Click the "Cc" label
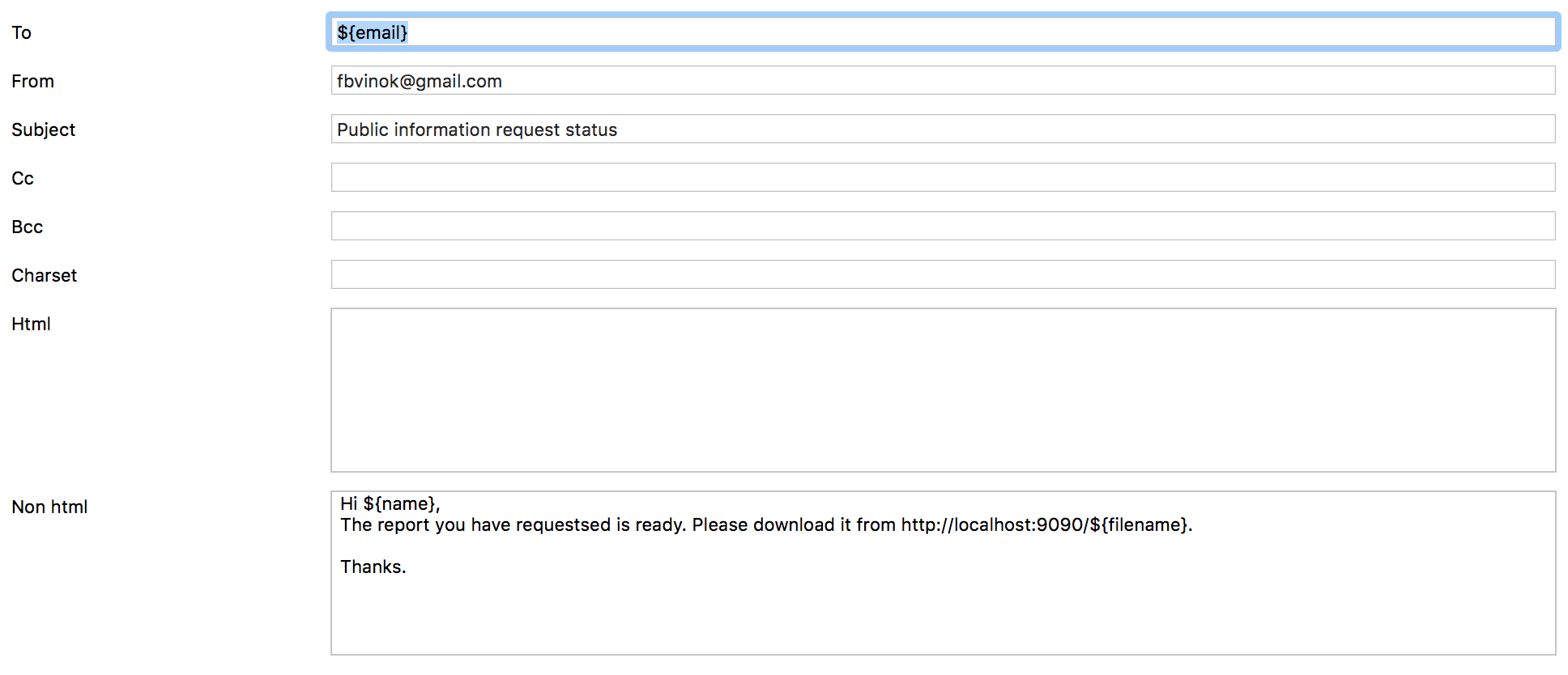This screenshot has height=675, width=1568. (x=23, y=179)
